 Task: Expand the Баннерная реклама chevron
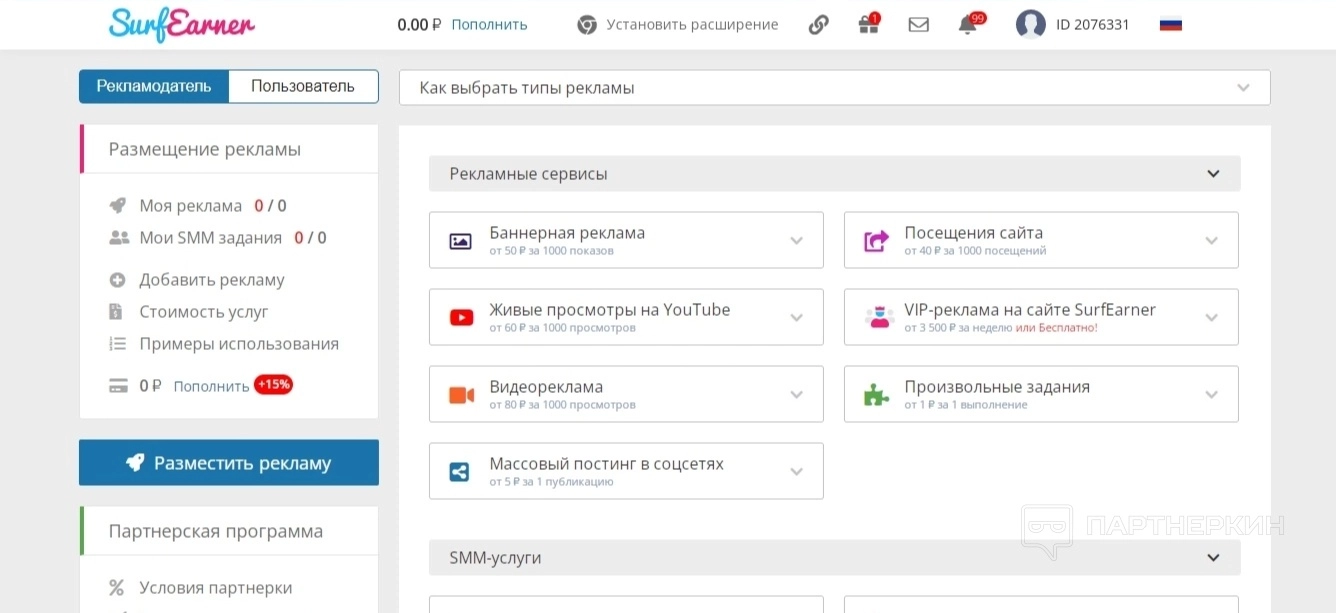[796, 241]
